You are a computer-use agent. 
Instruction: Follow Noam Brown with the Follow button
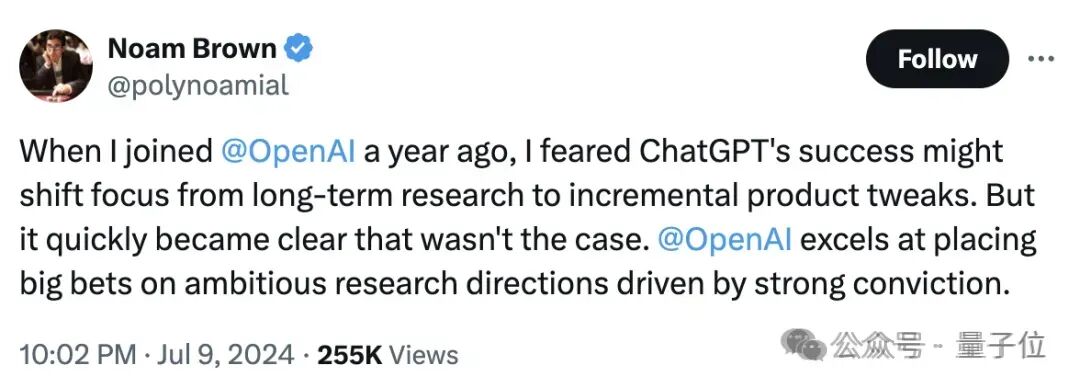(937, 59)
